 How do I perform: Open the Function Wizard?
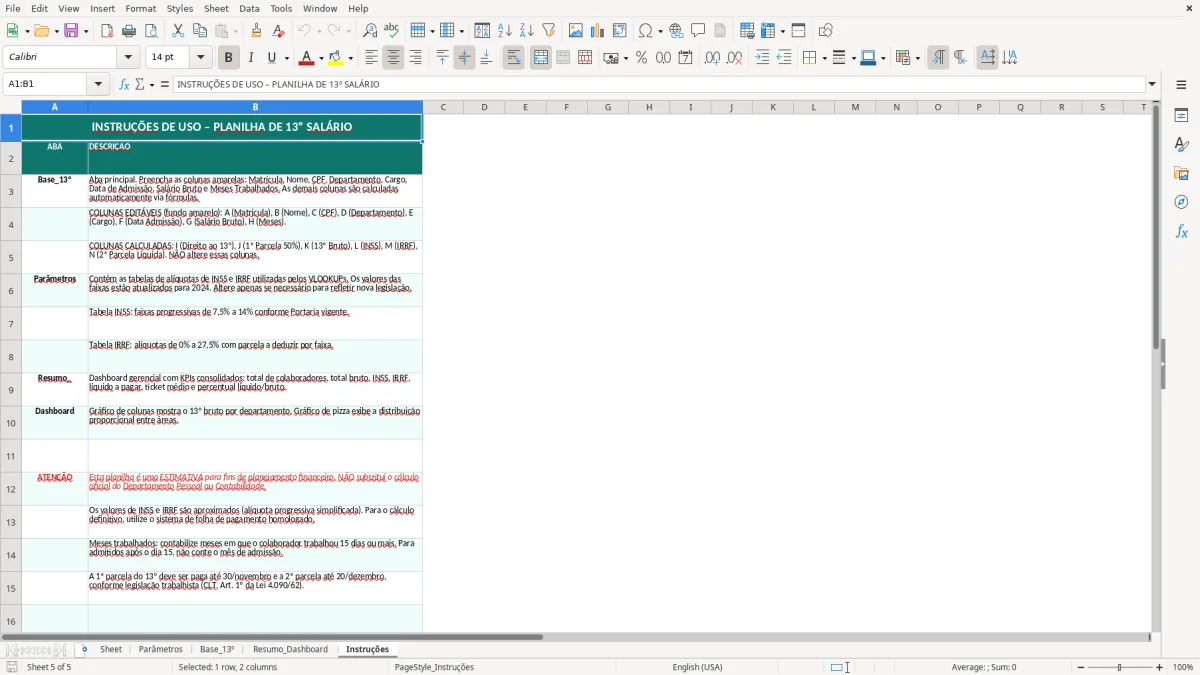pos(124,84)
